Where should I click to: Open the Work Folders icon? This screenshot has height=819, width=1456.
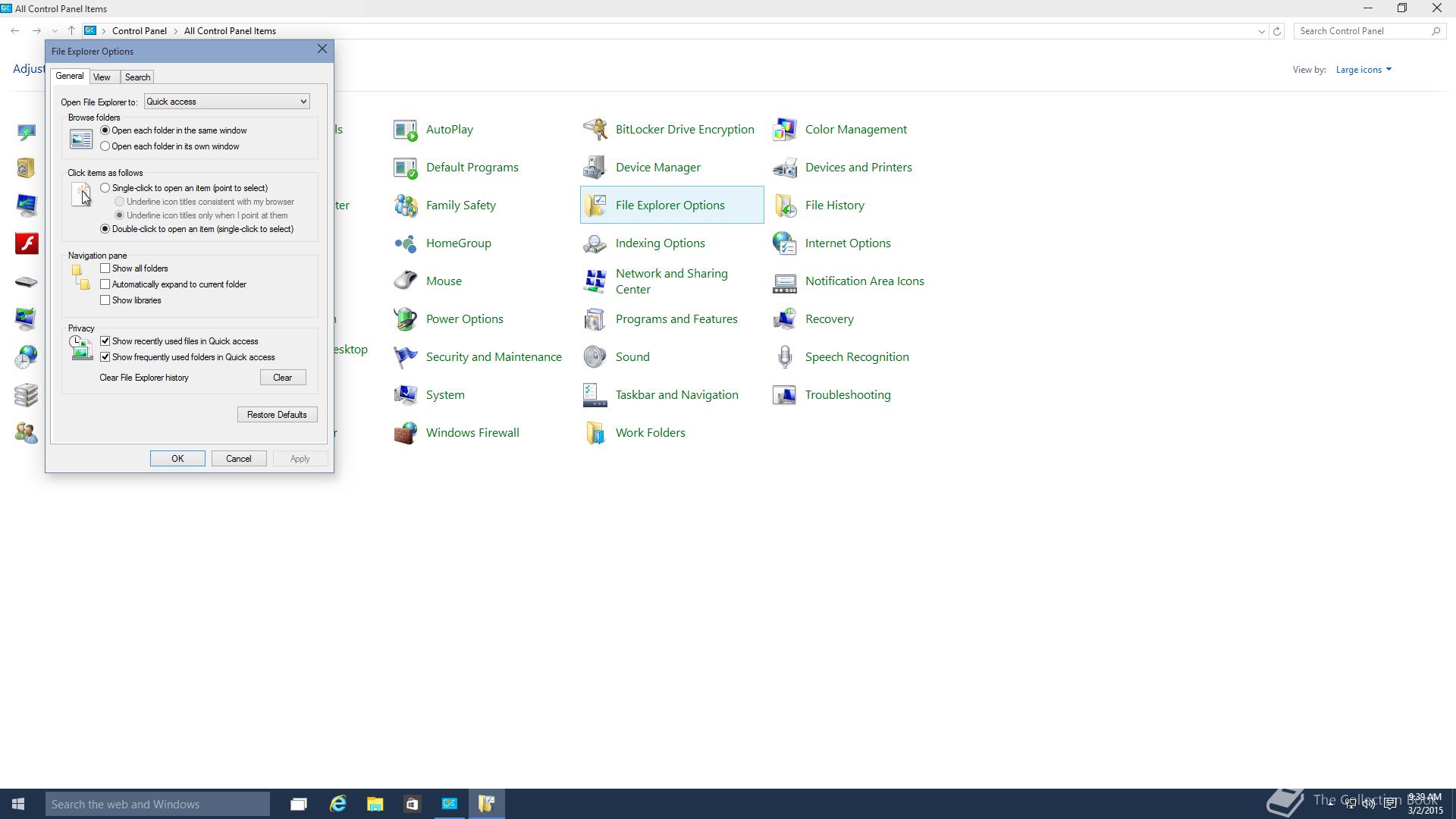(x=595, y=433)
